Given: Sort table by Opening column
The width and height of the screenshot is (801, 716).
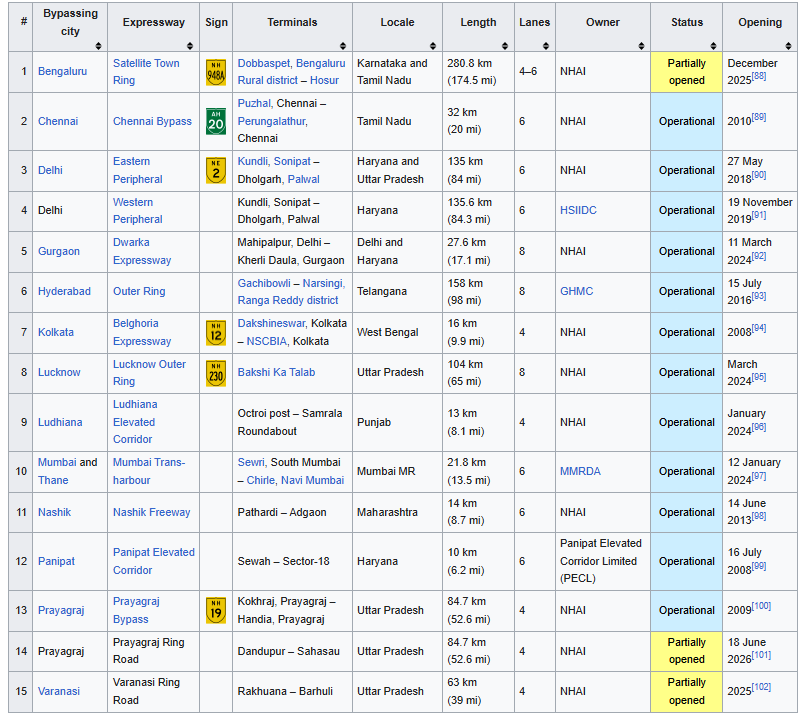Looking at the screenshot, I should (788, 46).
